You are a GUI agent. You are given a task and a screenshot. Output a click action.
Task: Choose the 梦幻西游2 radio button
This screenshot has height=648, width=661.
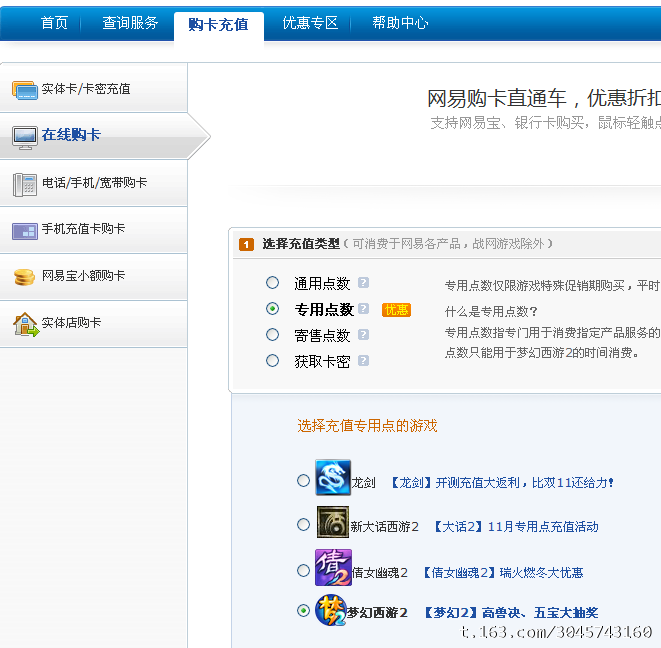click(x=303, y=610)
